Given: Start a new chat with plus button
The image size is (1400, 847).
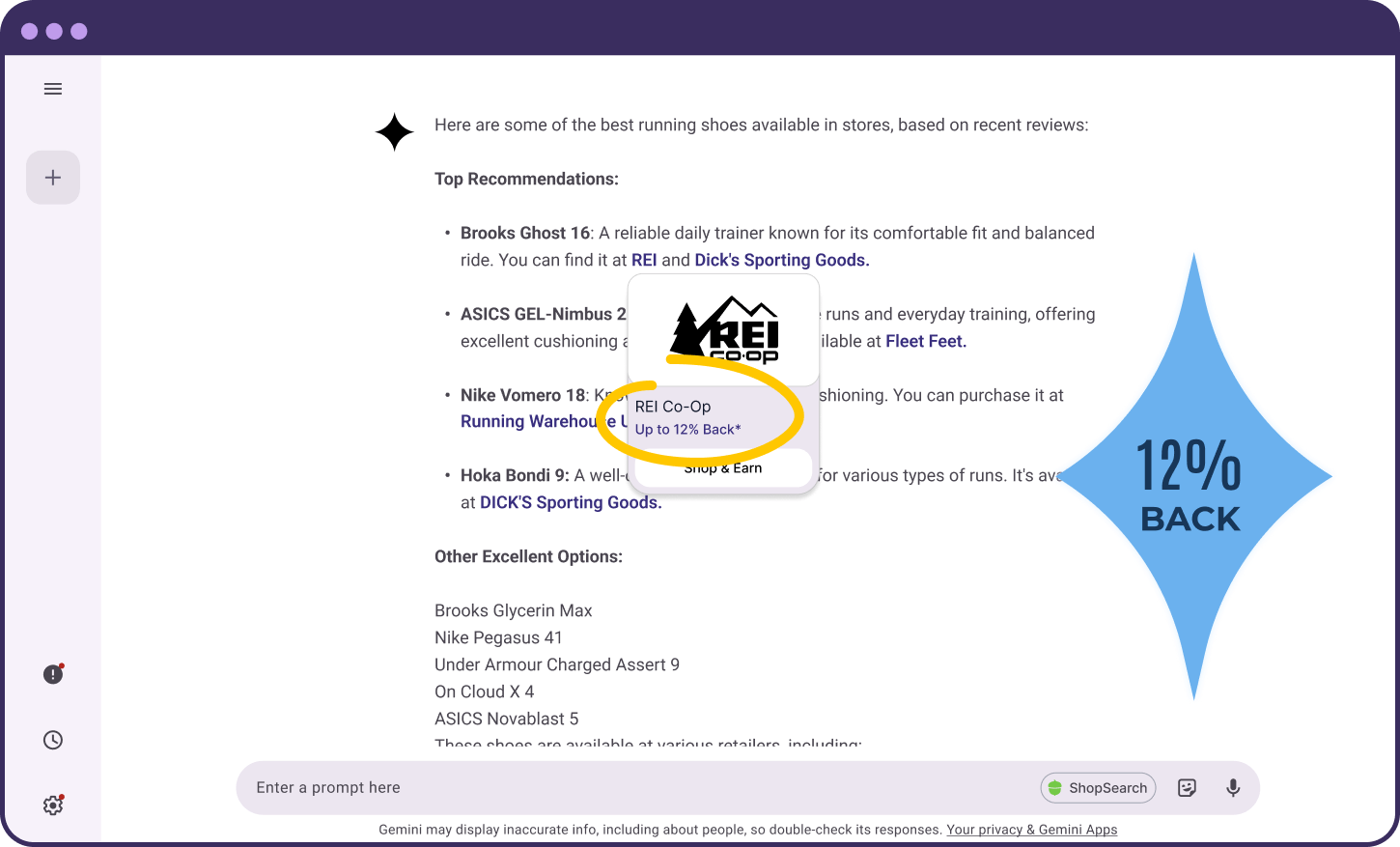Looking at the screenshot, I should point(53,178).
